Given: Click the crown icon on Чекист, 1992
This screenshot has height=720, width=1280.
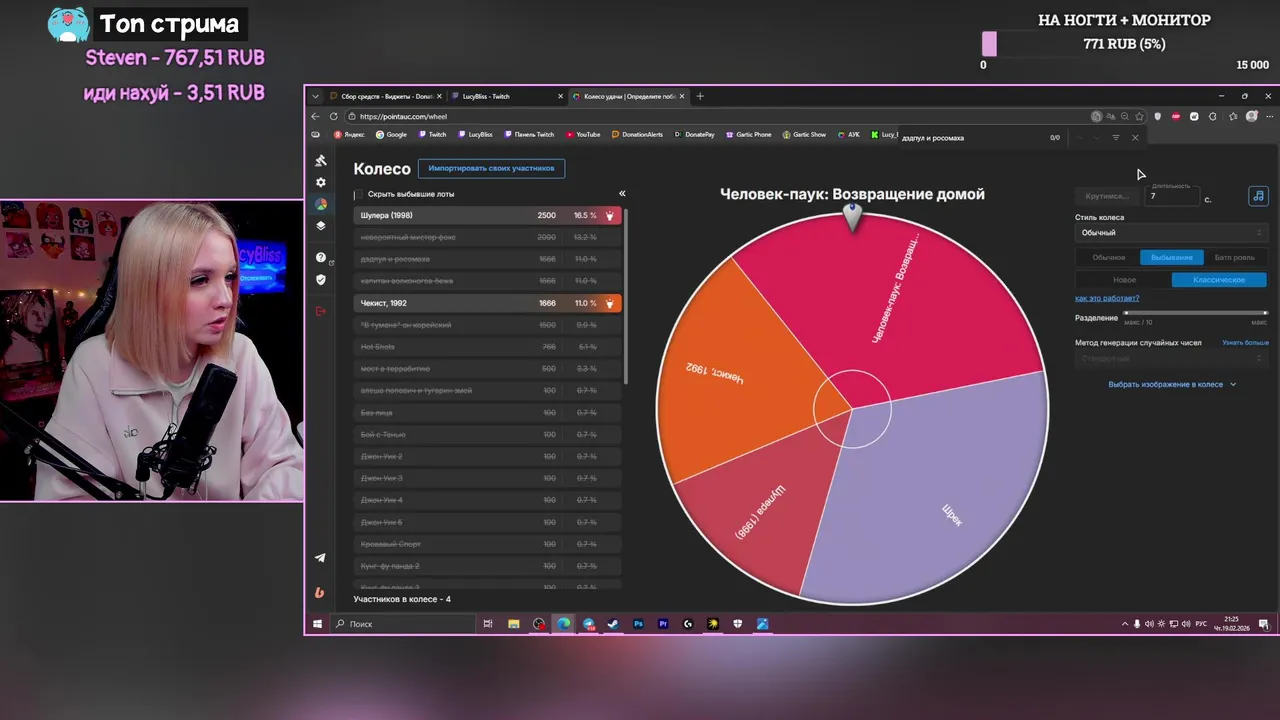Looking at the screenshot, I should (x=609, y=303).
